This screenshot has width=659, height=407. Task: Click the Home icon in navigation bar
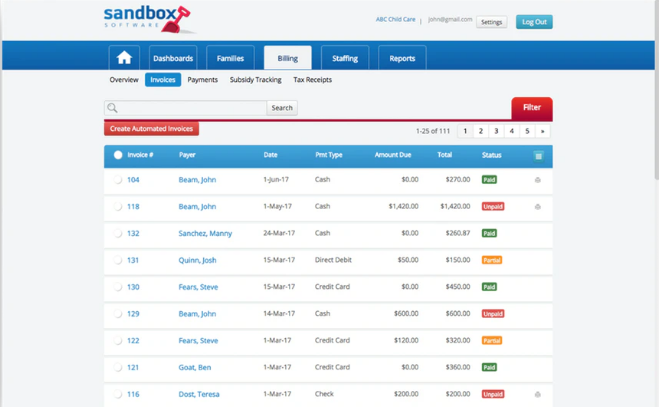(124, 58)
